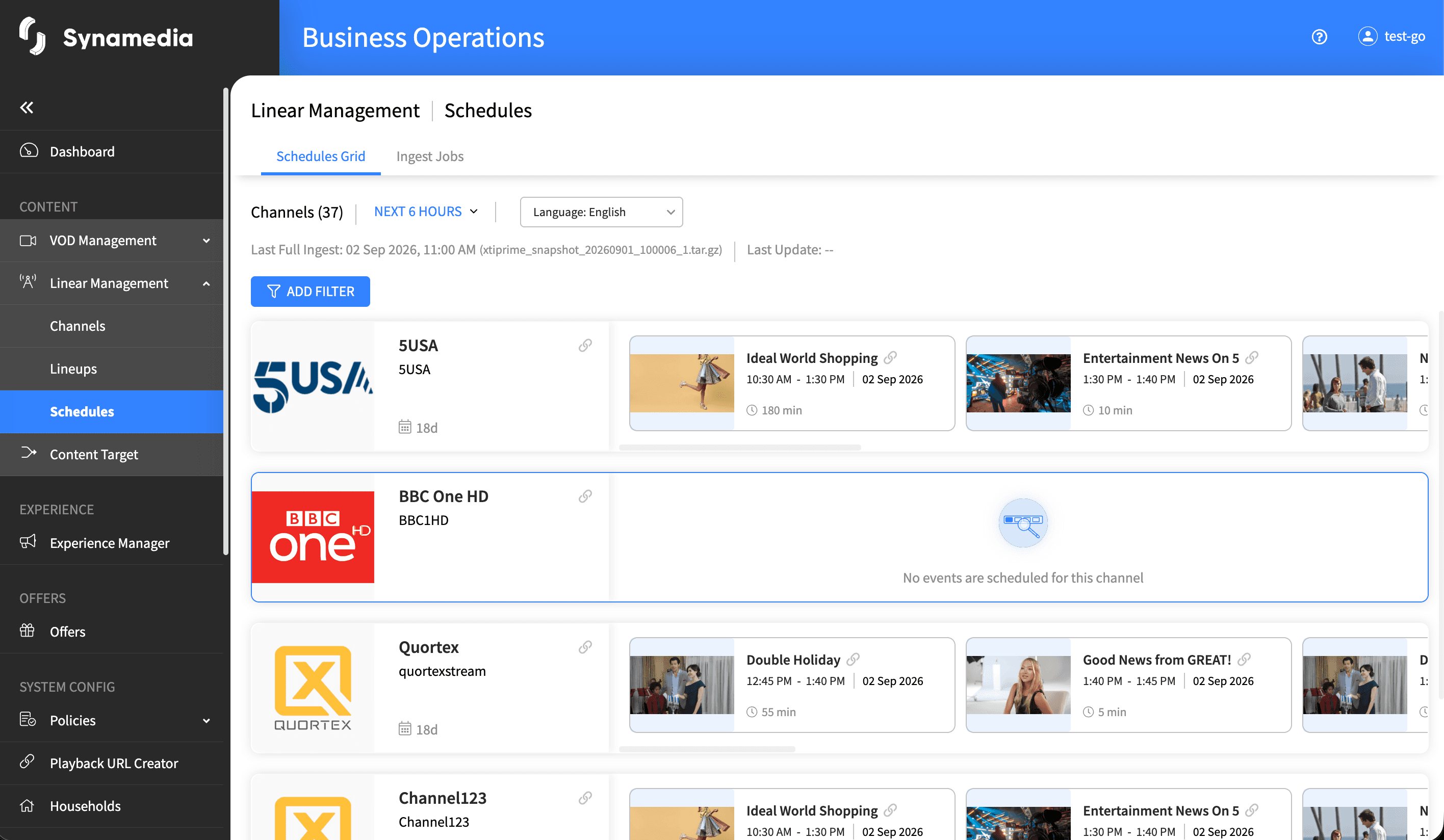Viewport: 1444px width, 840px height.
Task: Copy link icon for Quortex channel
Action: point(585,647)
